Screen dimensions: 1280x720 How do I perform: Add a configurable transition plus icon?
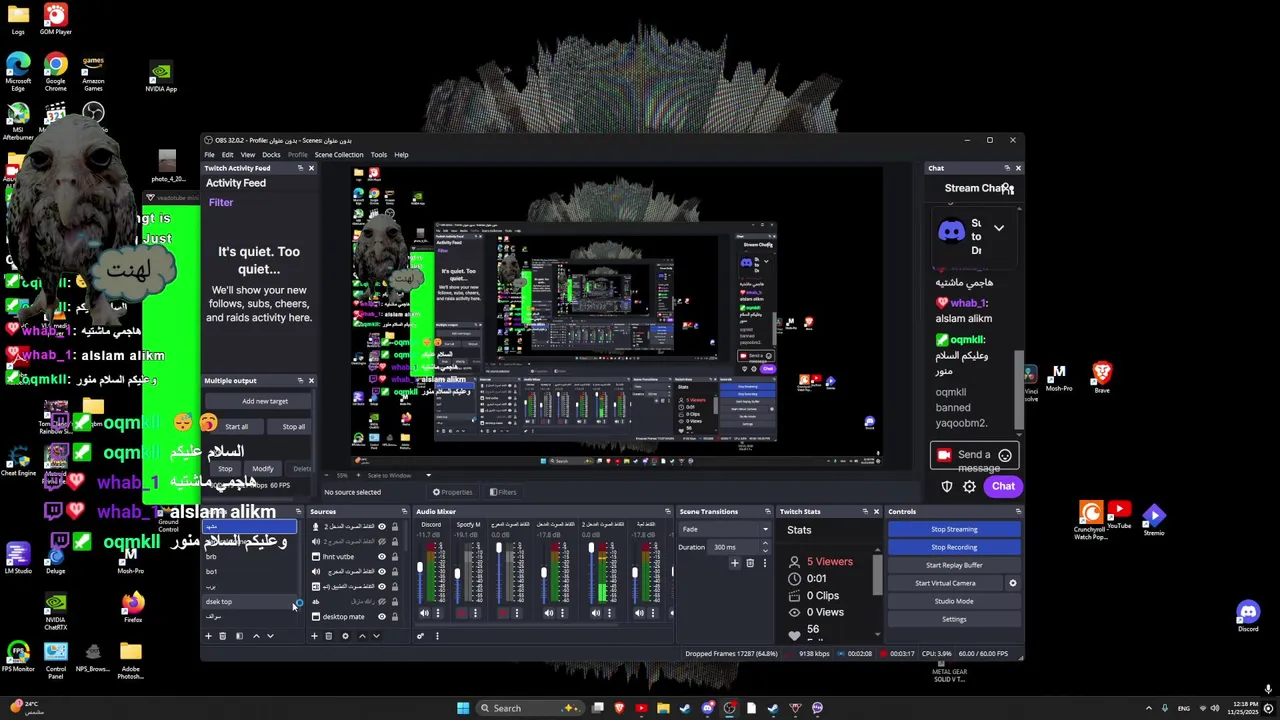coord(735,563)
